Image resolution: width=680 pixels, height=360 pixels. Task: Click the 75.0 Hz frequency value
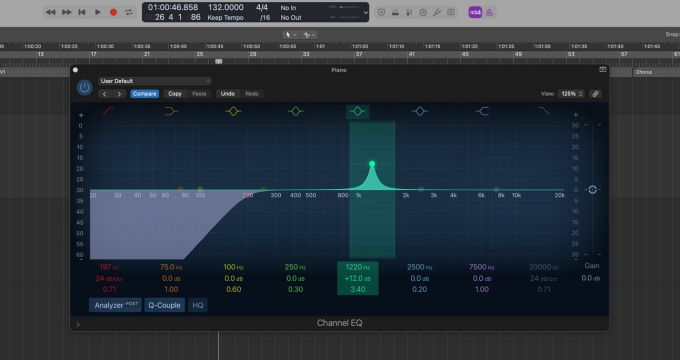(171, 267)
